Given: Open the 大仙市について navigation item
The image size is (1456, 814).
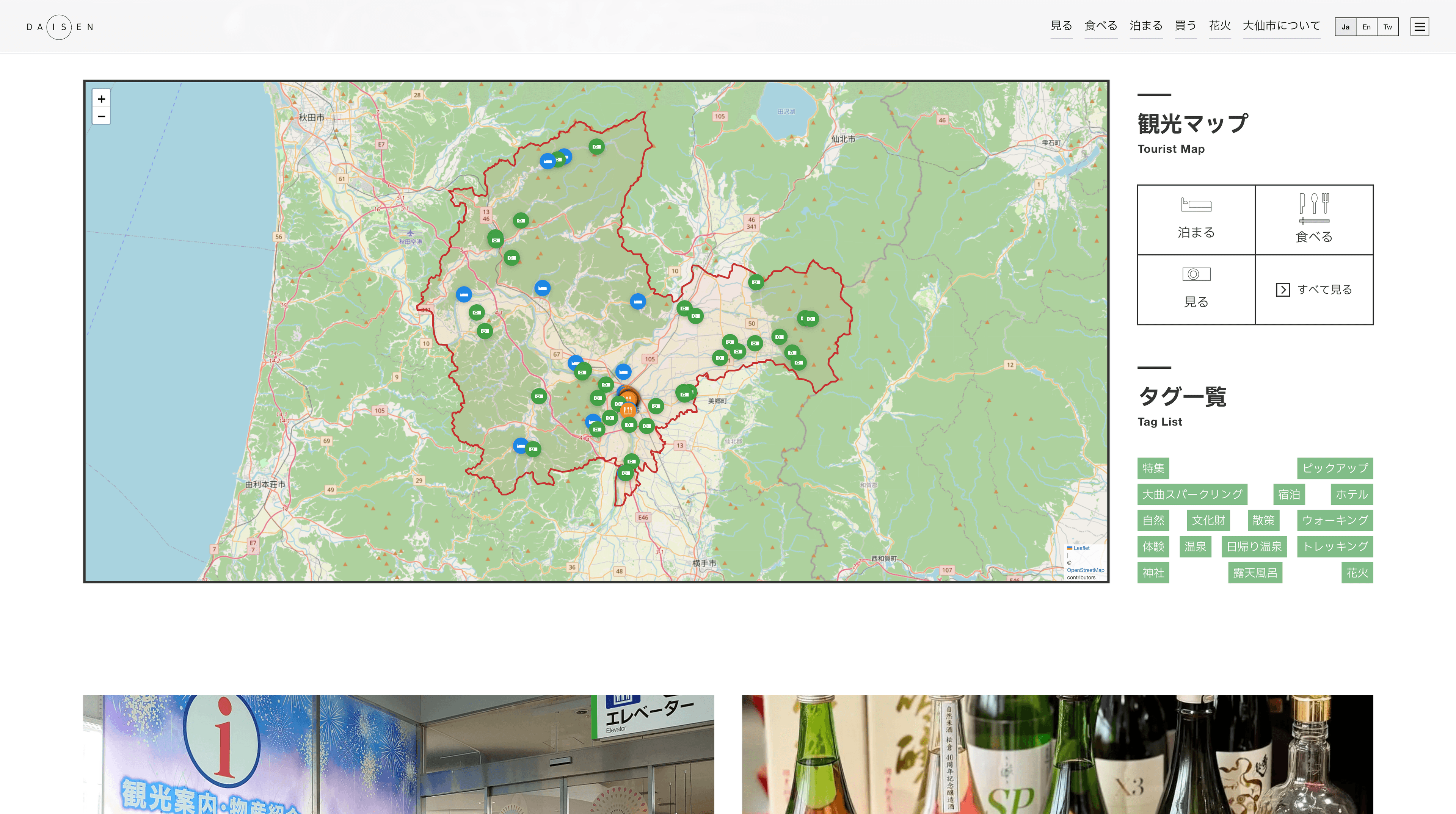Looking at the screenshot, I should 1281,26.
